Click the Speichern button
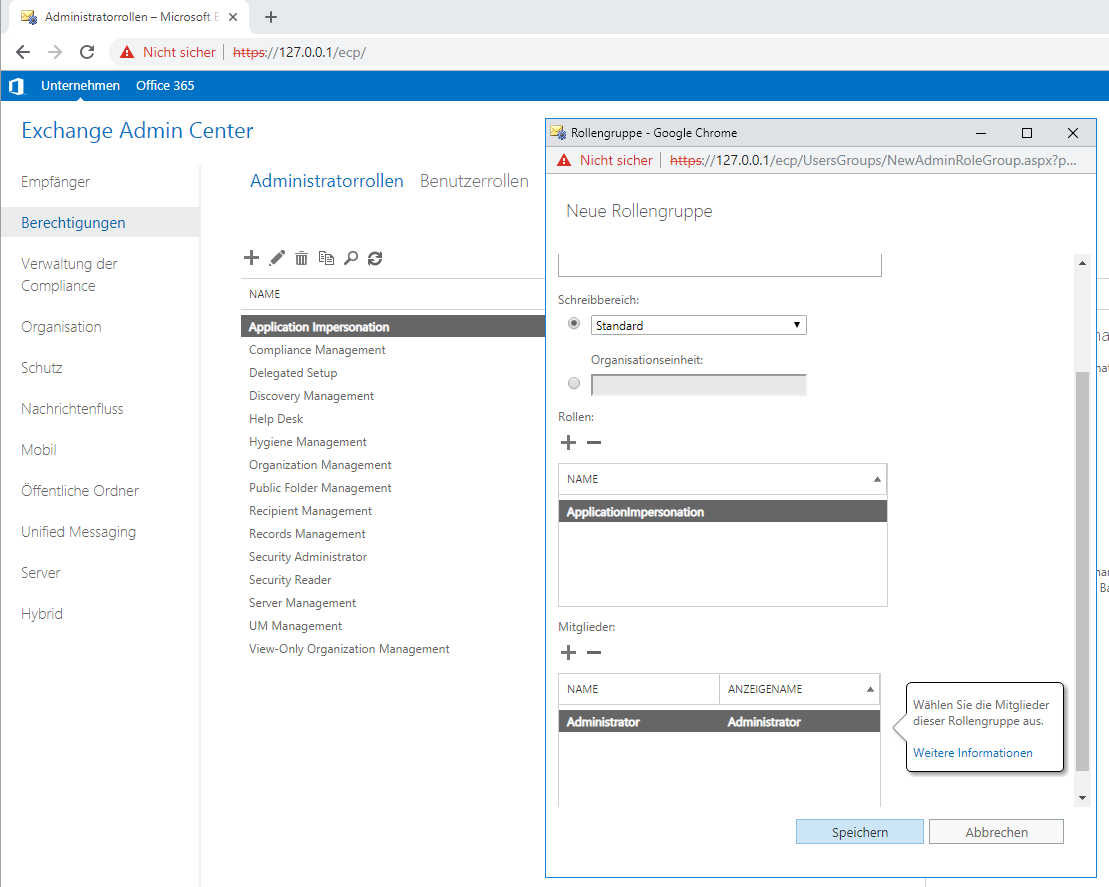 (x=859, y=832)
